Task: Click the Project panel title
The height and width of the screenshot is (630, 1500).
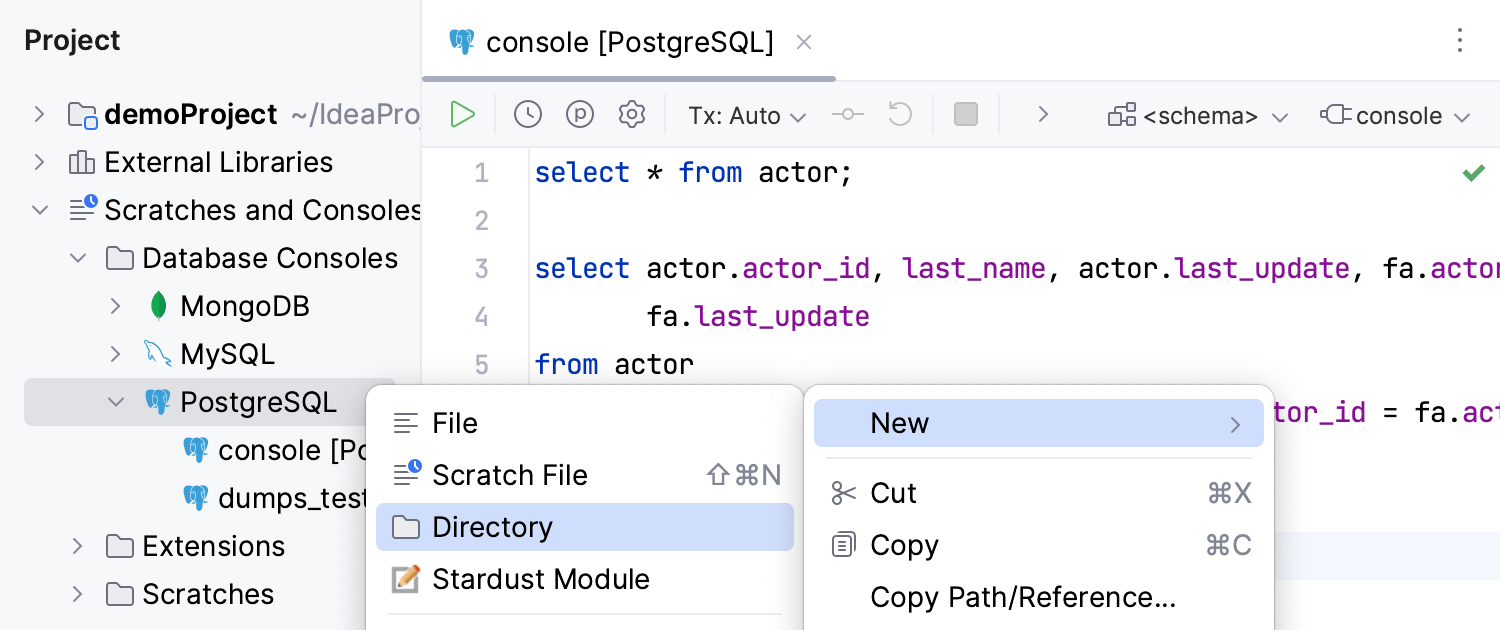Action: (x=72, y=40)
